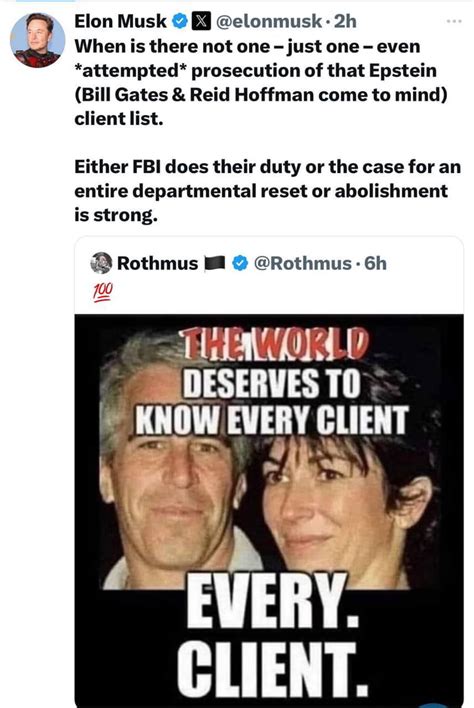Image resolution: width=474 pixels, height=708 pixels.
Task: Click the blue verified badge beside Elon Musk
Action: click(181, 21)
